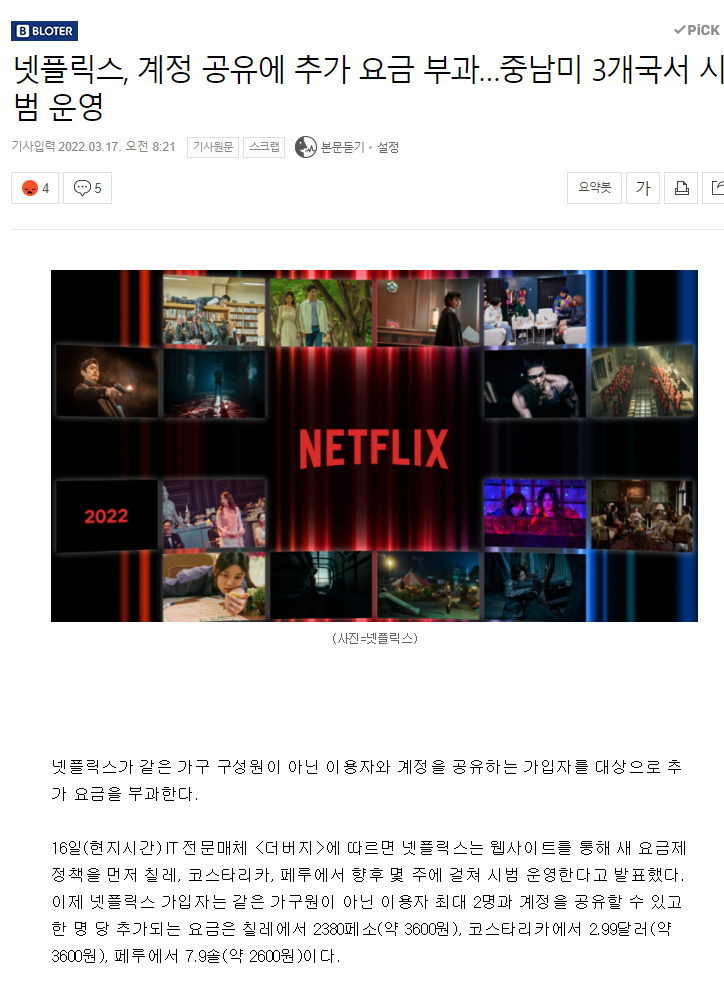
Task: Play audio with the 본문듣기 icon
Action: 305,147
